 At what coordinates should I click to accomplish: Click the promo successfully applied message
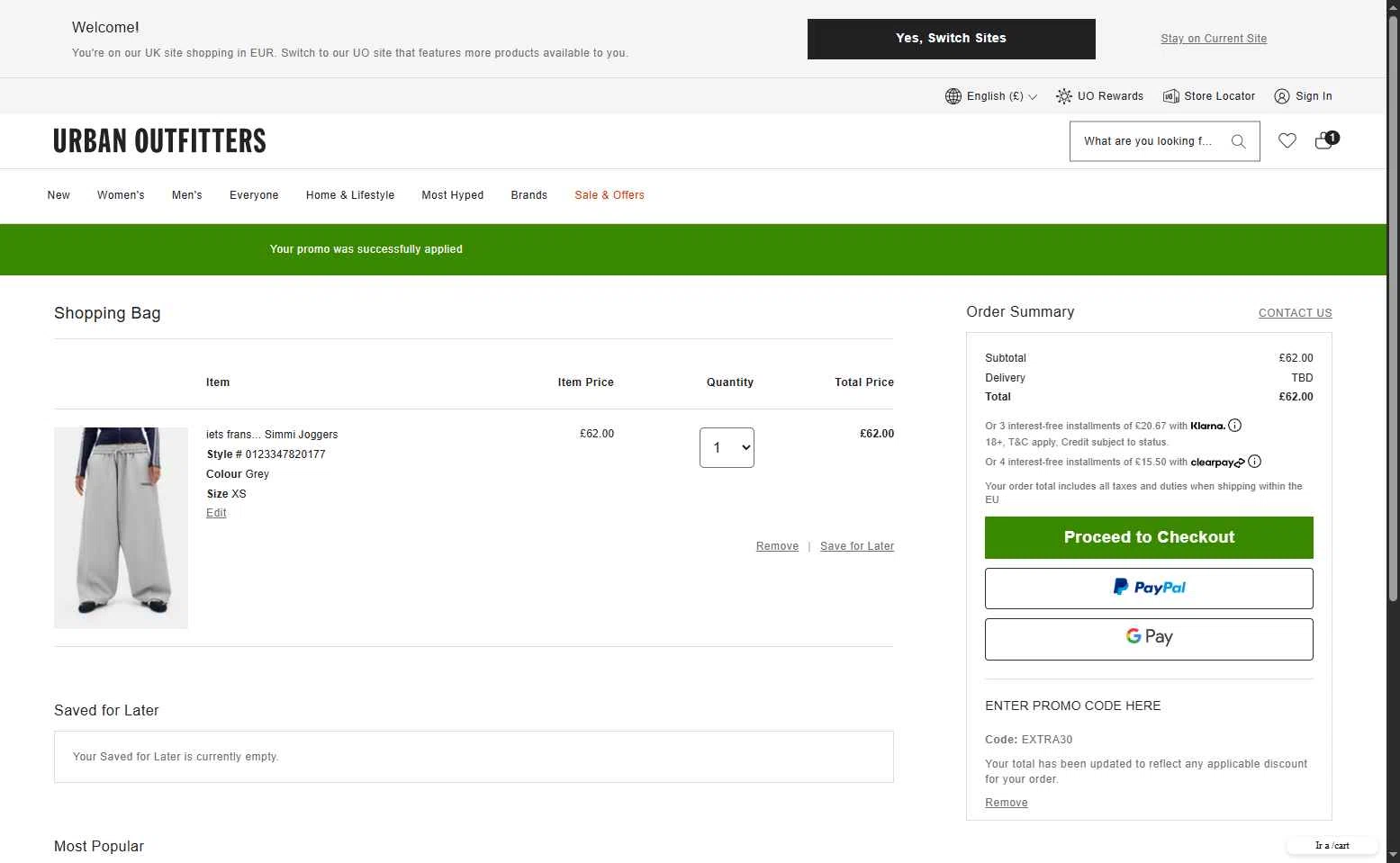pos(366,249)
